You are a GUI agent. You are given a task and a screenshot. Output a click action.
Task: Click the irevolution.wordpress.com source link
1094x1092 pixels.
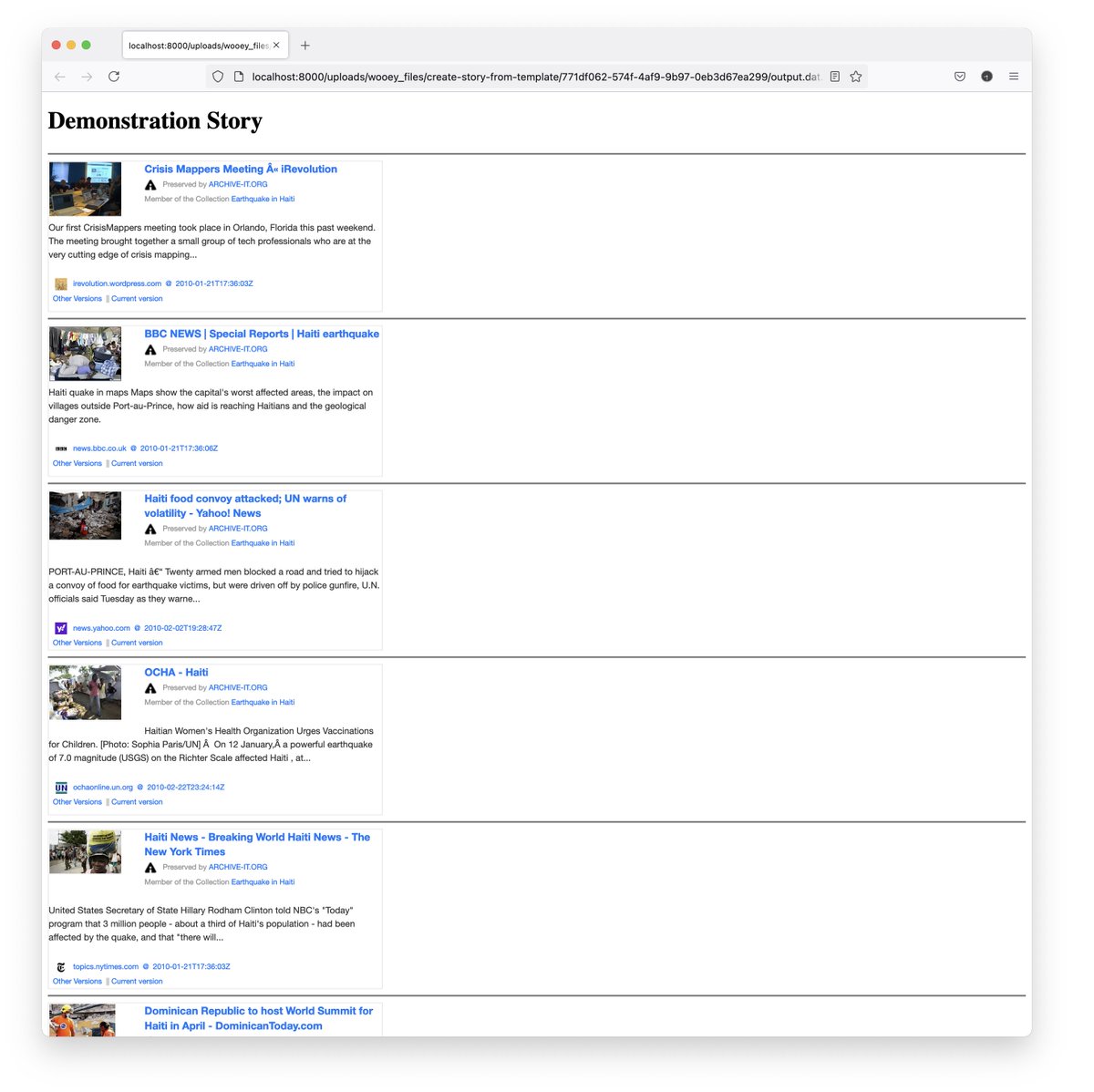pyautogui.click(x=117, y=283)
